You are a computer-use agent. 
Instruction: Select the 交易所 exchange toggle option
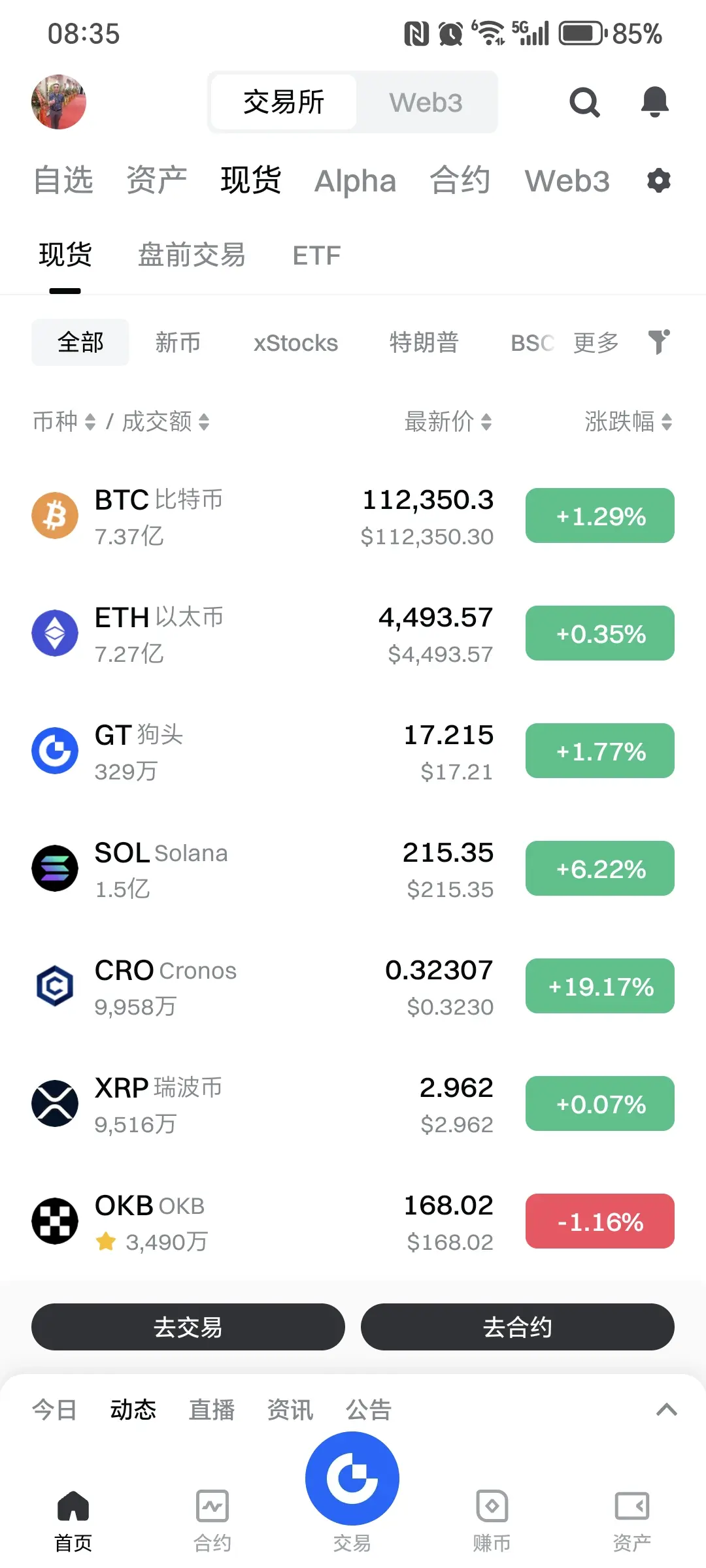click(284, 103)
